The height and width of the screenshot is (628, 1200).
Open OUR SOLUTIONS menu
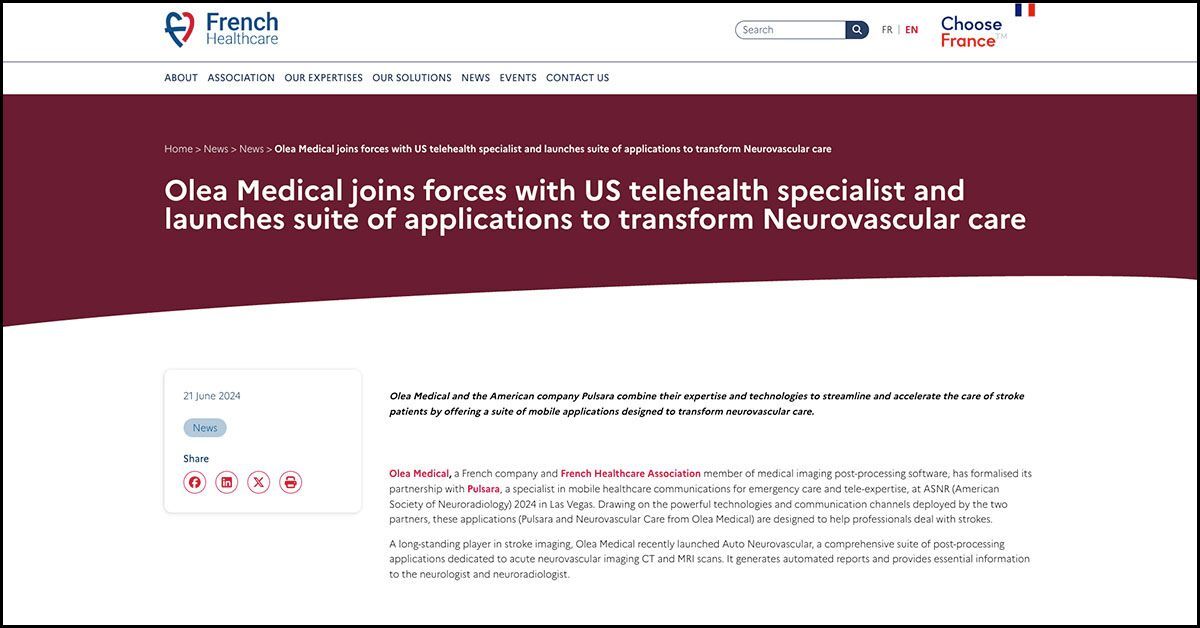[x=412, y=78]
